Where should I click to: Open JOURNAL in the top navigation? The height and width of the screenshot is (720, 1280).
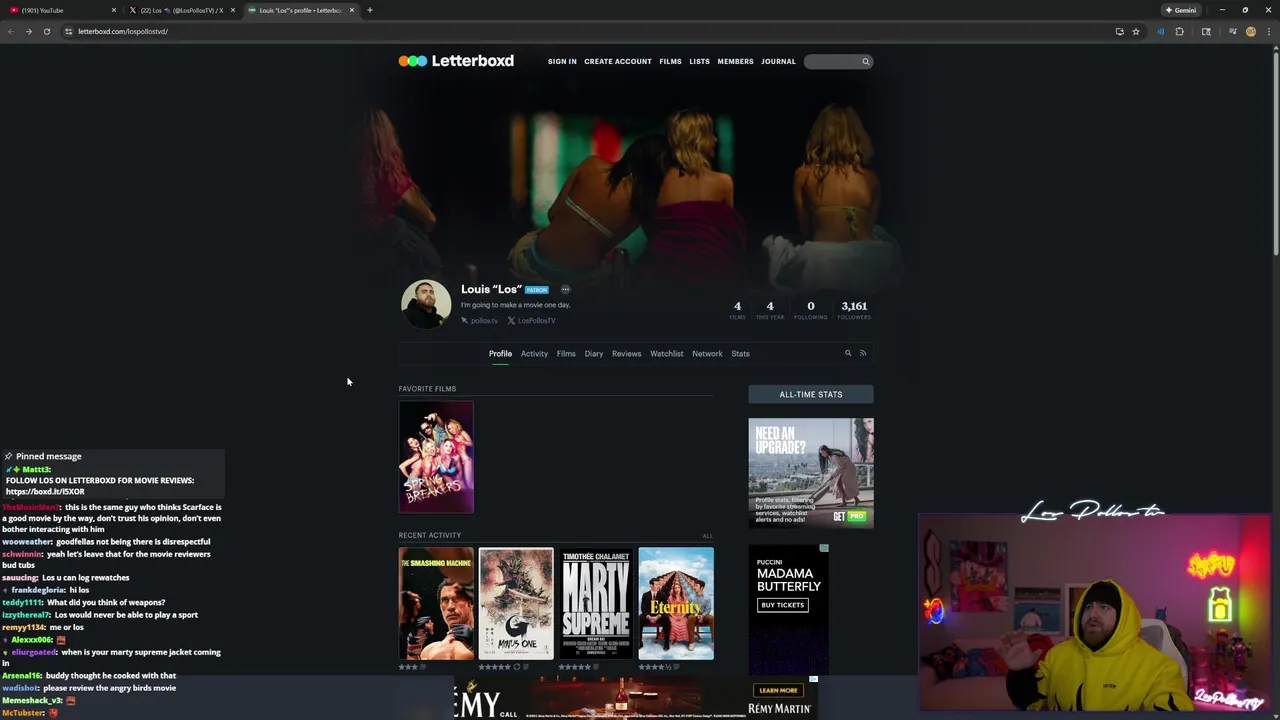[x=778, y=61]
